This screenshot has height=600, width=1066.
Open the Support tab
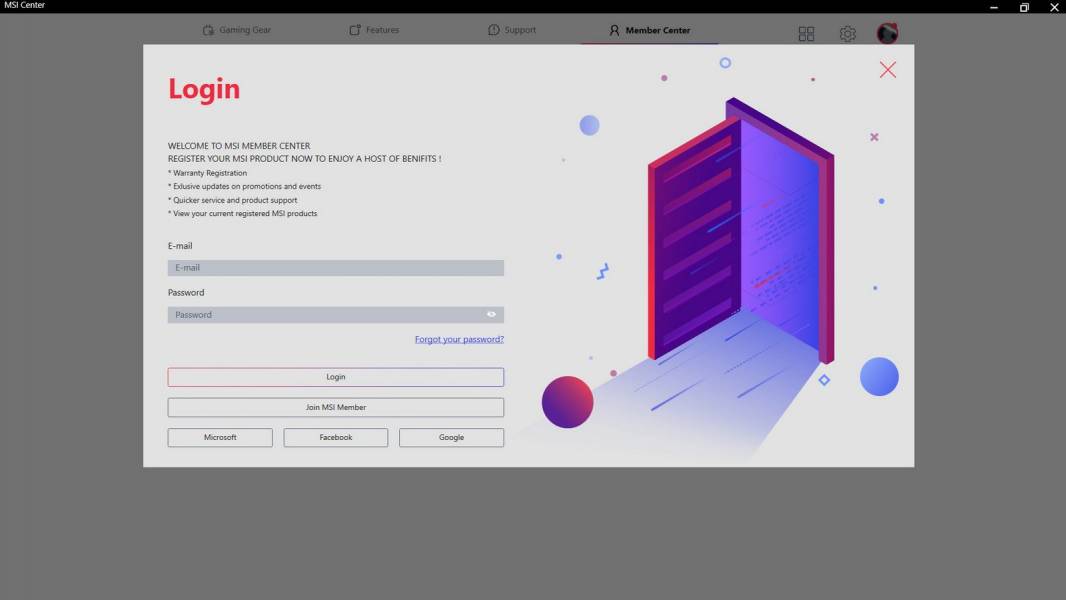[x=512, y=30]
